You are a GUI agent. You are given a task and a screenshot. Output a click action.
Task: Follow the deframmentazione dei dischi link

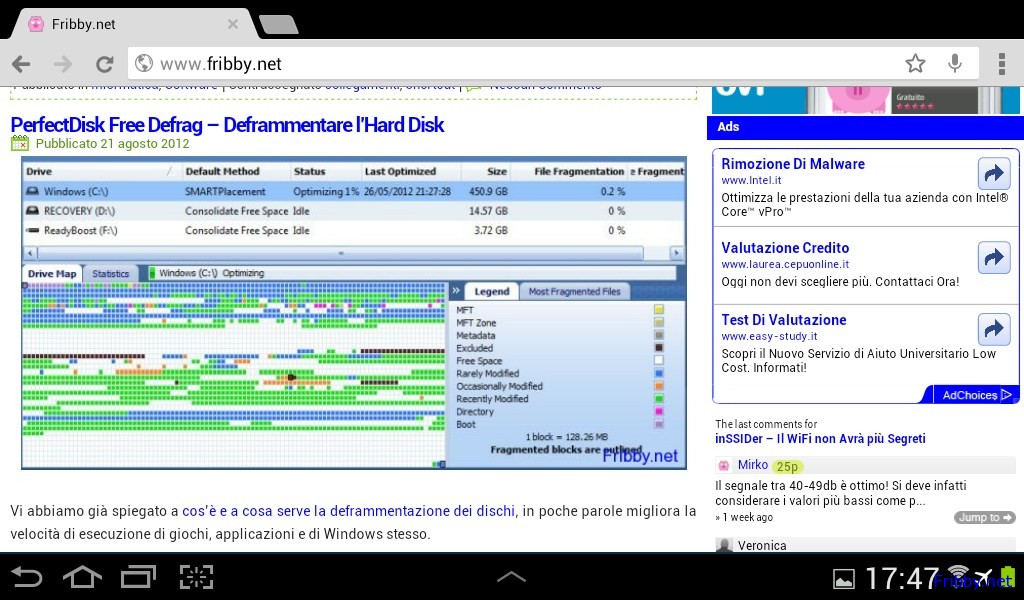348,511
